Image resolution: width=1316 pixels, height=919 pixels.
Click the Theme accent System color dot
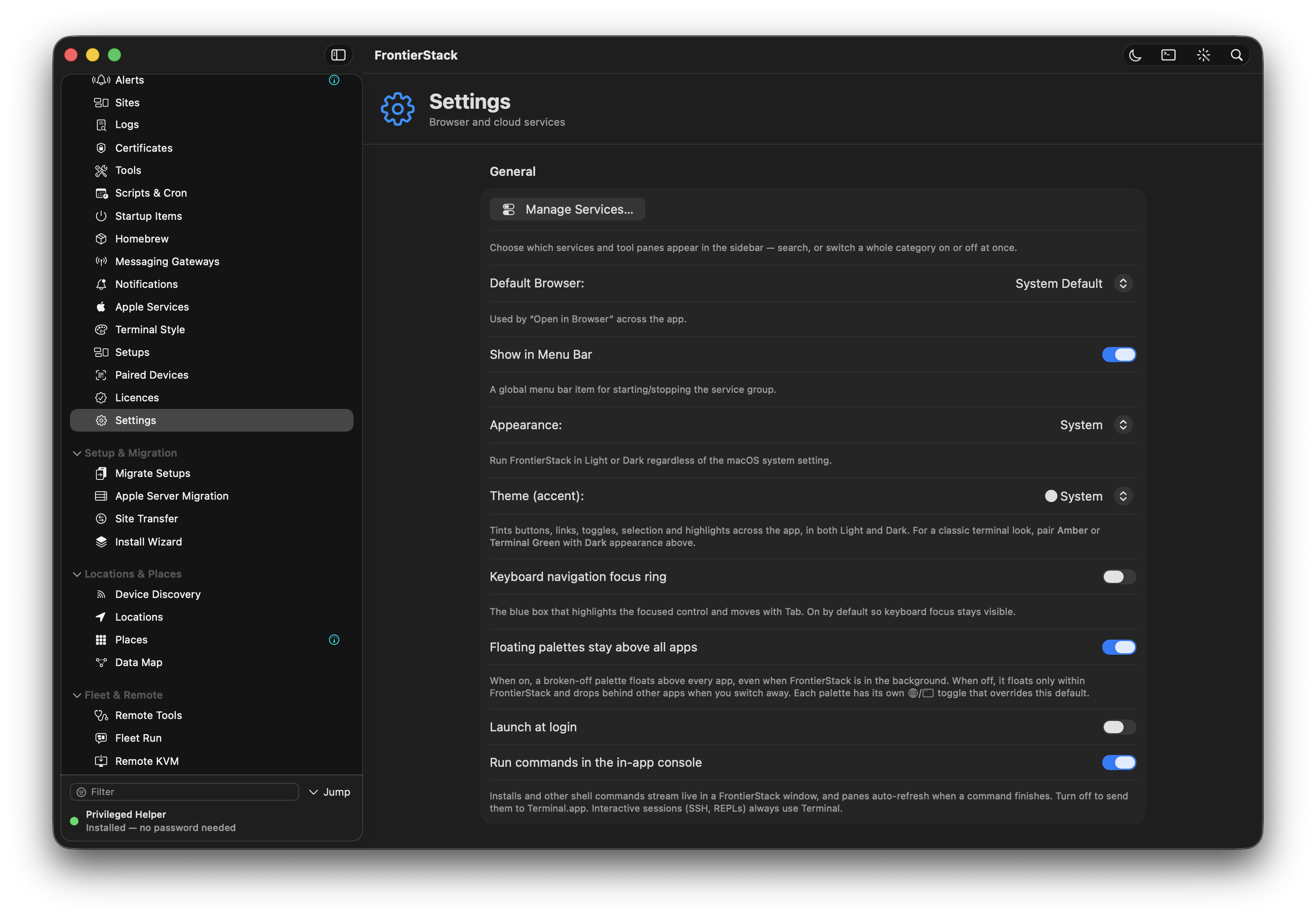(1051, 496)
